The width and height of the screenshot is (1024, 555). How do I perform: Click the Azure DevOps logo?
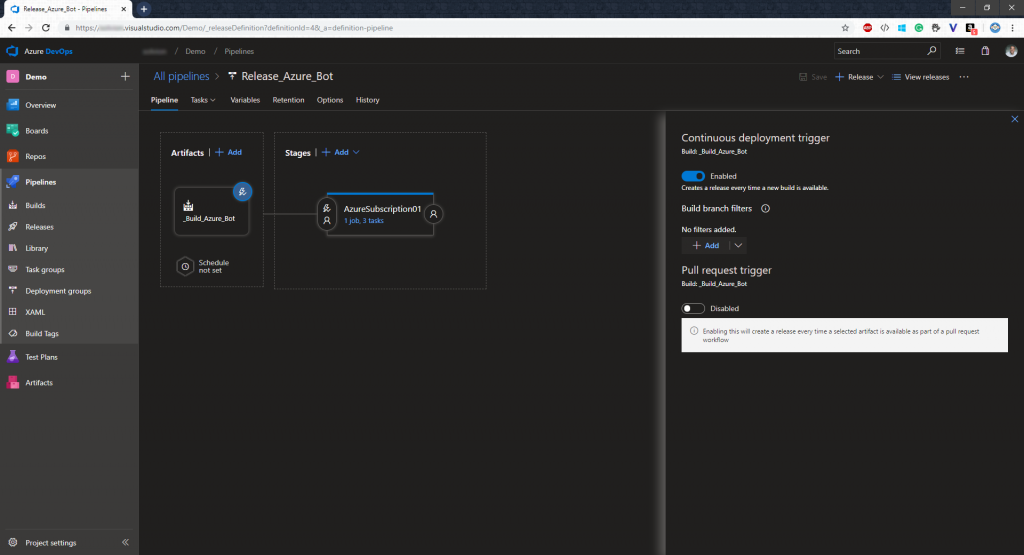tap(12, 51)
